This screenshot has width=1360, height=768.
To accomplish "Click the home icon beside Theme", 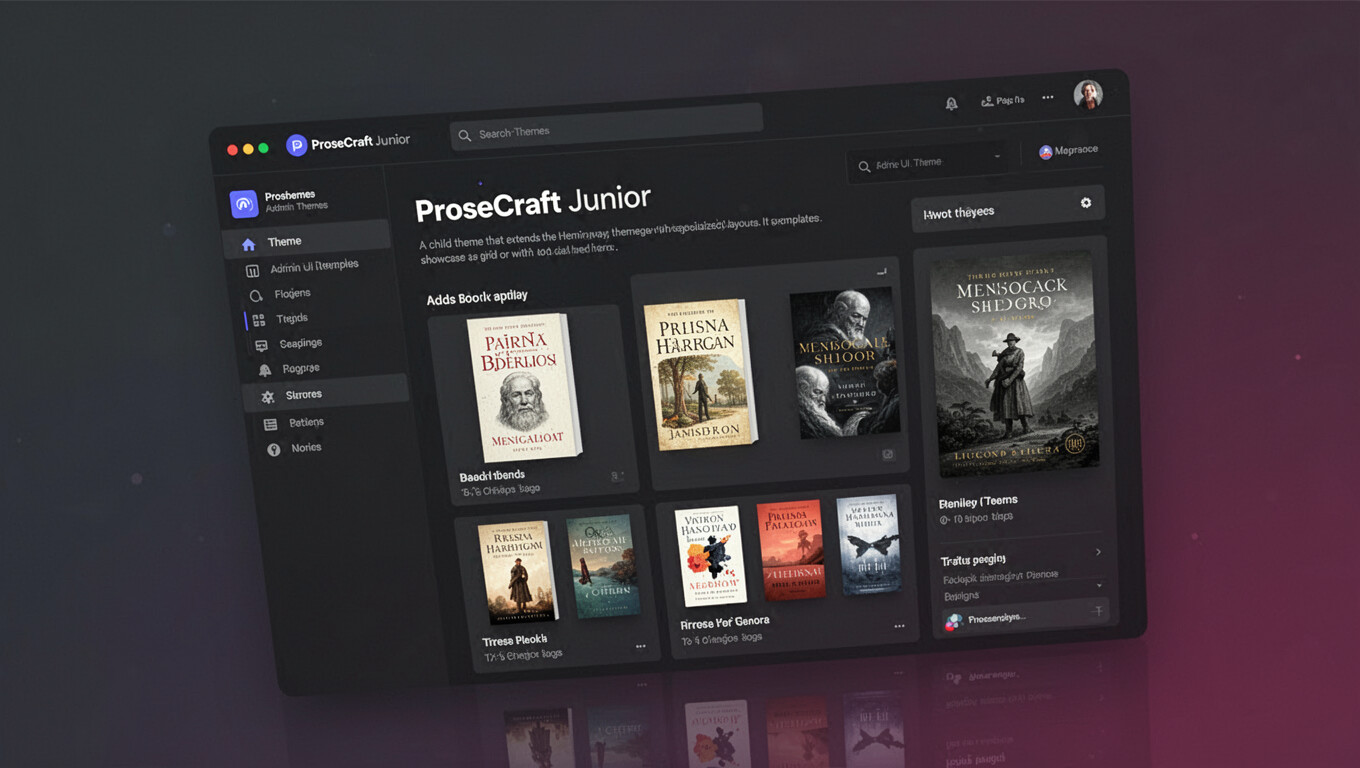I will pyautogui.click(x=249, y=244).
